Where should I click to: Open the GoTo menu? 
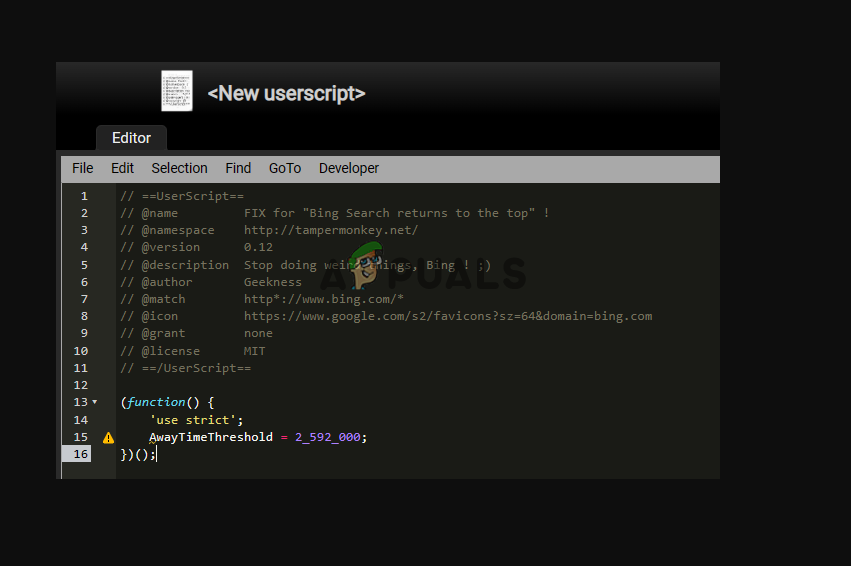[285, 169]
